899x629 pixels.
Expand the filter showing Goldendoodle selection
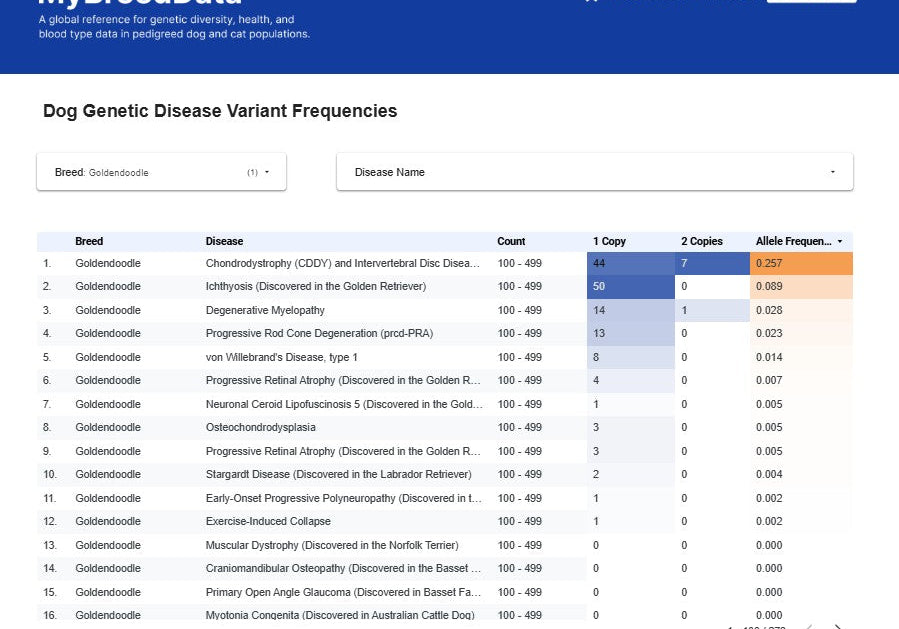pos(160,170)
